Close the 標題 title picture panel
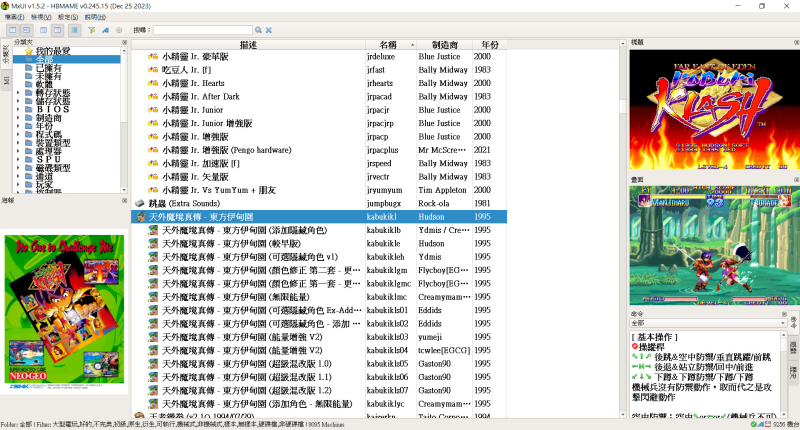This screenshot has width=800, height=430. 796,42
